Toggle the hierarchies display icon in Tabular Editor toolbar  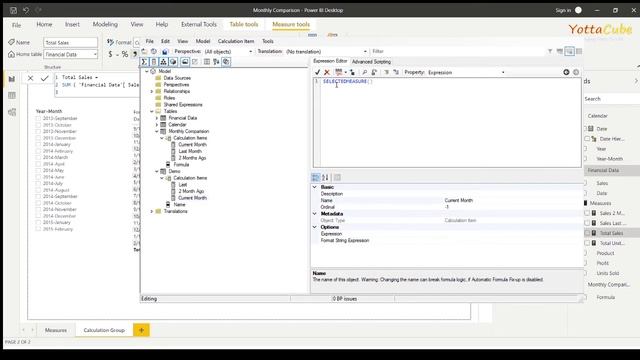(163, 62)
